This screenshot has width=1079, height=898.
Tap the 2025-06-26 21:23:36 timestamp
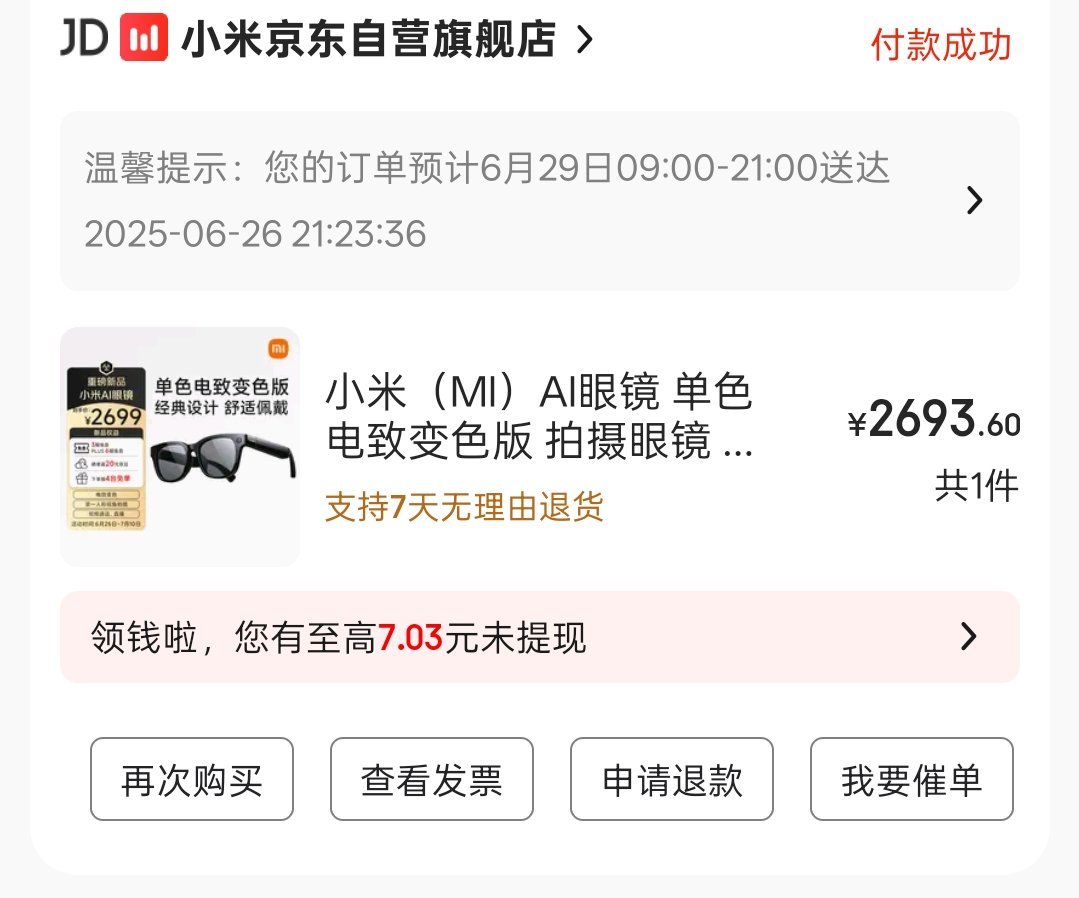[x=255, y=234]
